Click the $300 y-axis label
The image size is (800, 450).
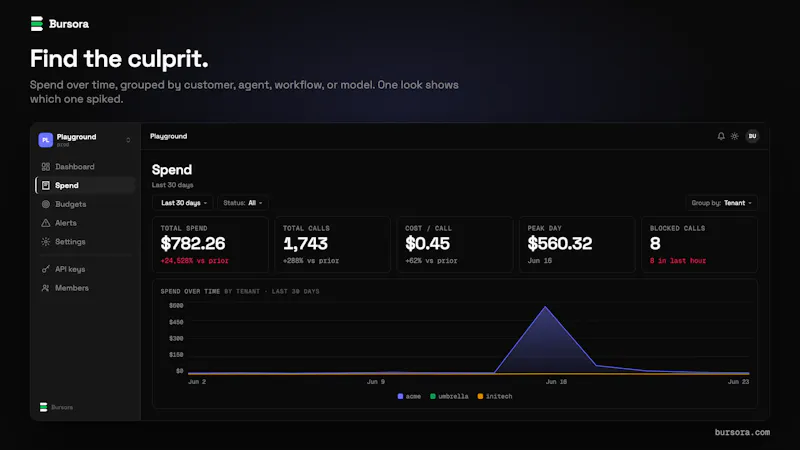click(x=176, y=338)
